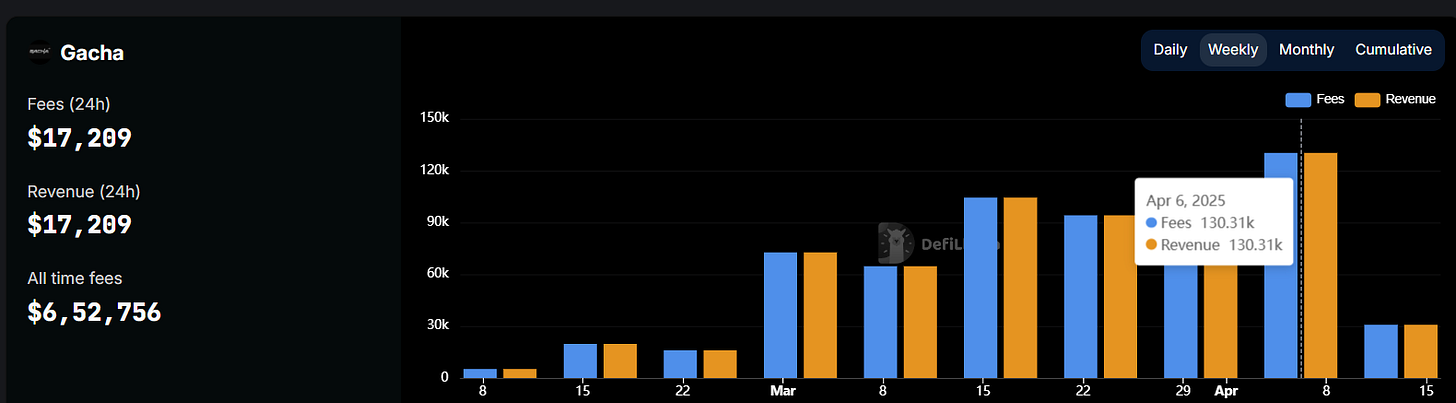Screen dimensions: 1456x403
Task: Show the Cumulative chart view
Action: pyautogui.click(x=1393, y=50)
